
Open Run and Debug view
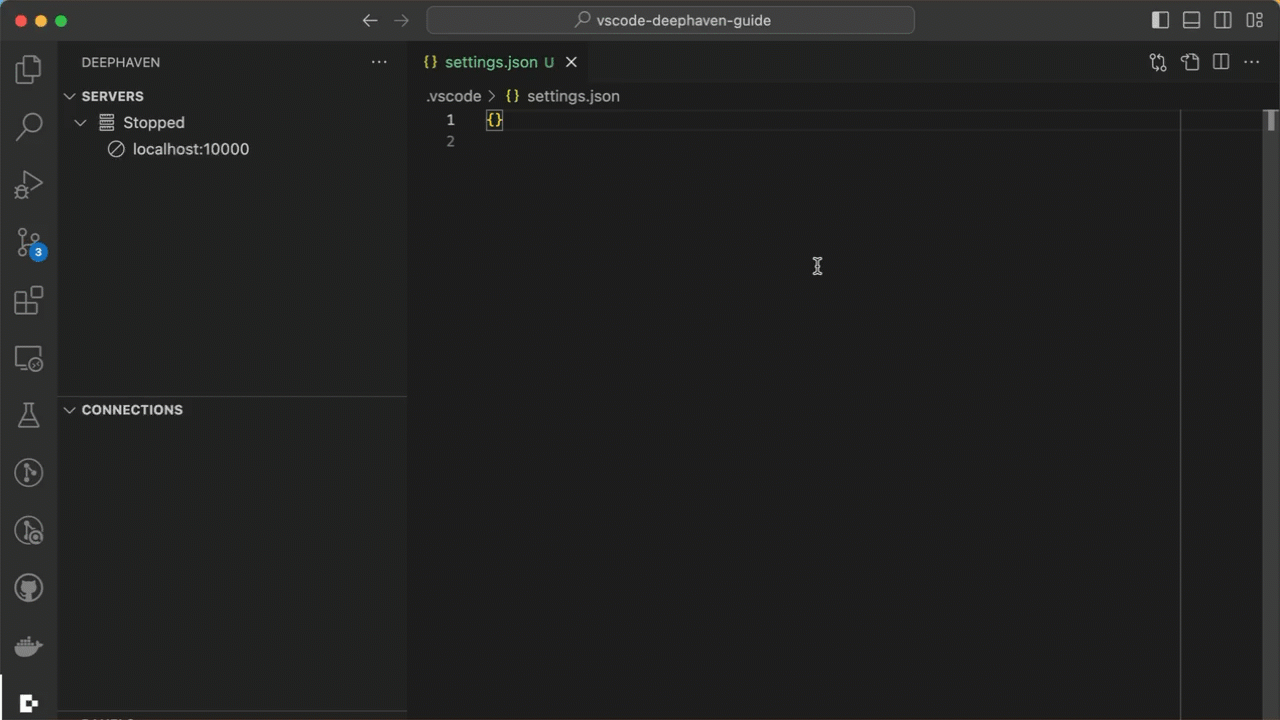coord(29,185)
